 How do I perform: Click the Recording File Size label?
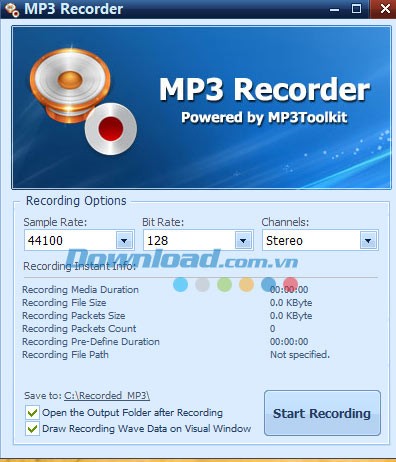click(64, 302)
